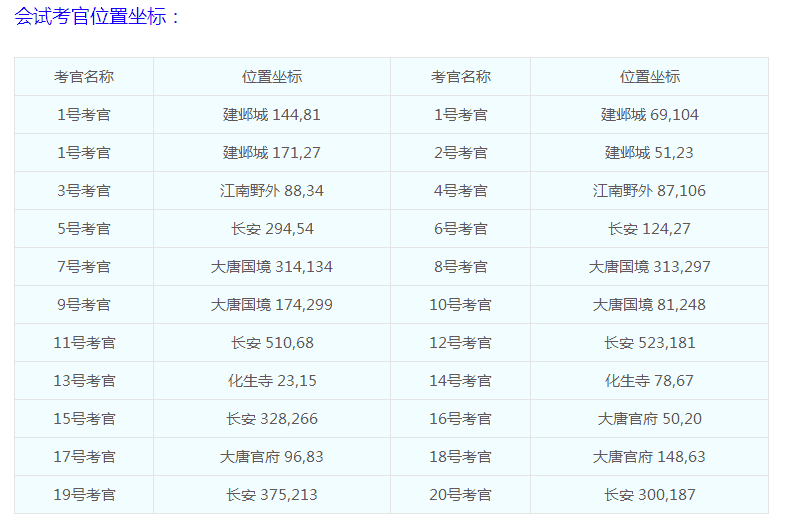Click the blue heading 会试考官位置坐标
The height and width of the screenshot is (520, 791).
coord(98,17)
